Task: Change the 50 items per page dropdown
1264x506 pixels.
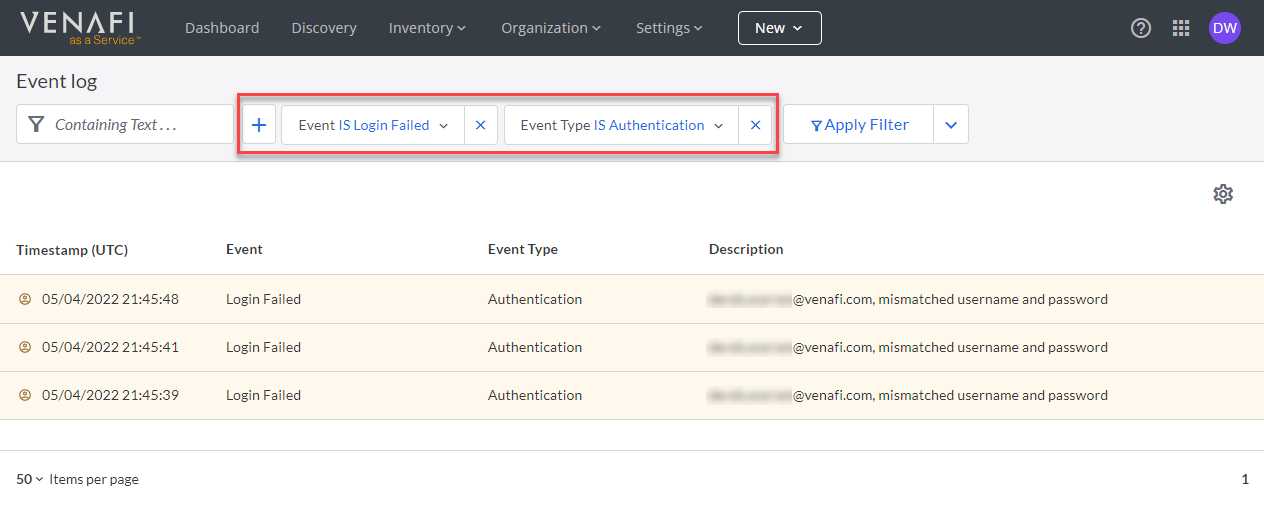Action: tap(30, 479)
